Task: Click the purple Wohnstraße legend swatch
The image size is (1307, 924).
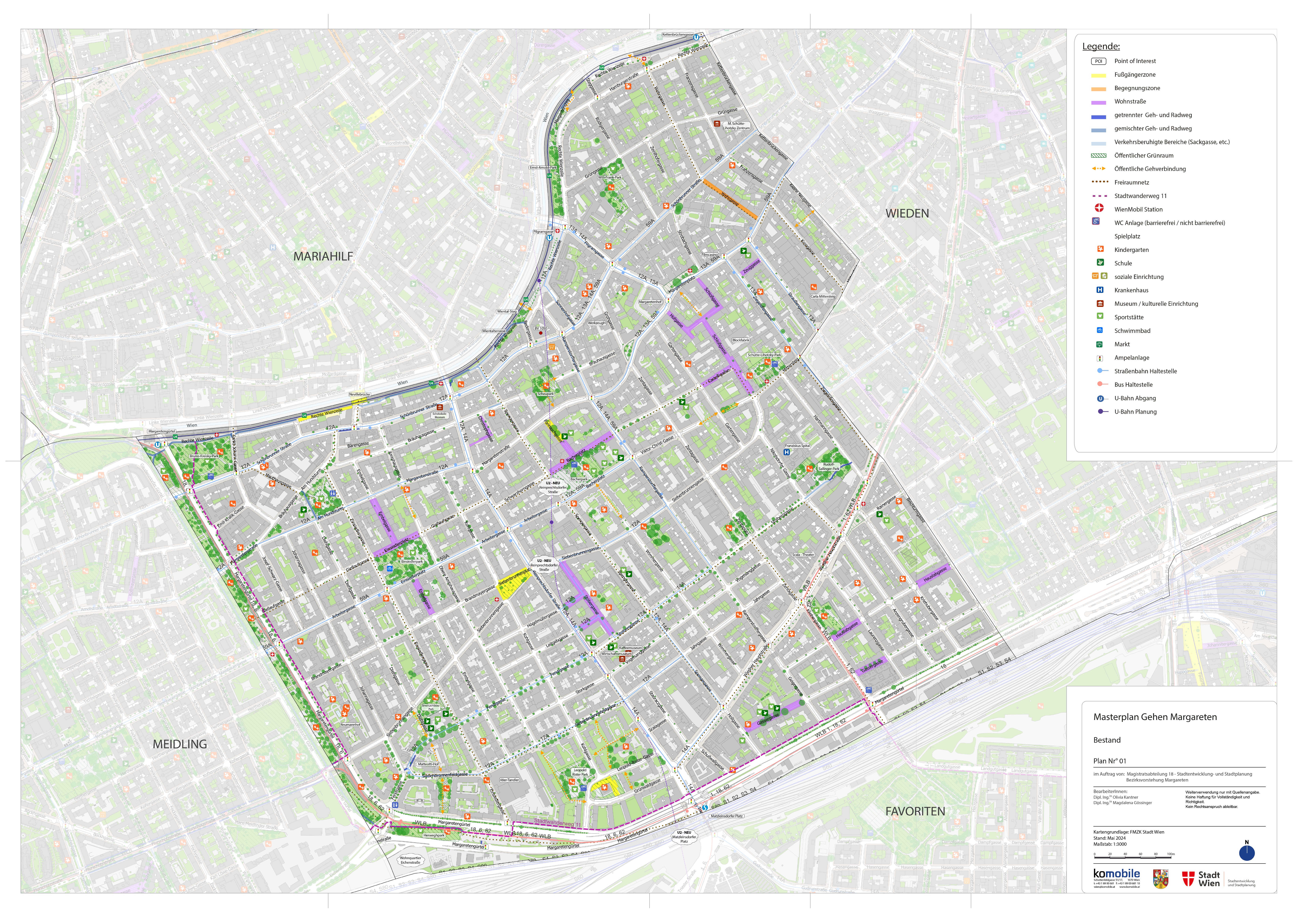Action: pyautogui.click(x=1099, y=102)
